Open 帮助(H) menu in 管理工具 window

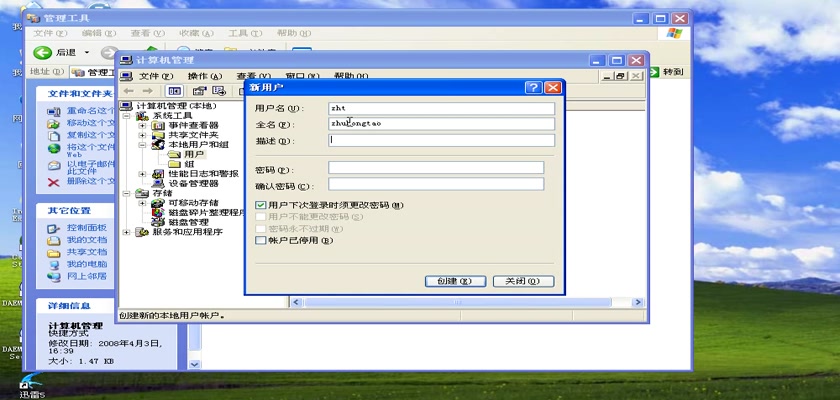click(x=294, y=33)
